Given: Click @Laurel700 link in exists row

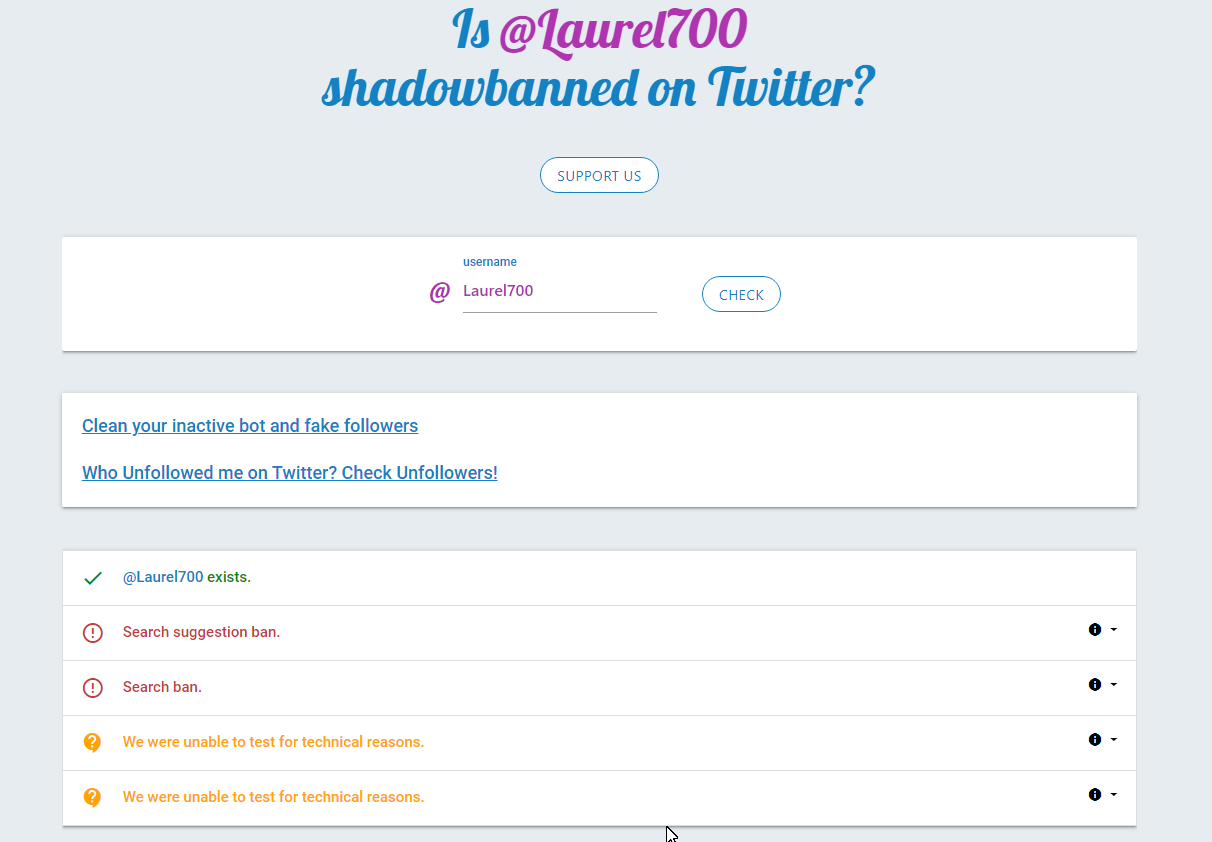Looking at the screenshot, I should tap(163, 578).
